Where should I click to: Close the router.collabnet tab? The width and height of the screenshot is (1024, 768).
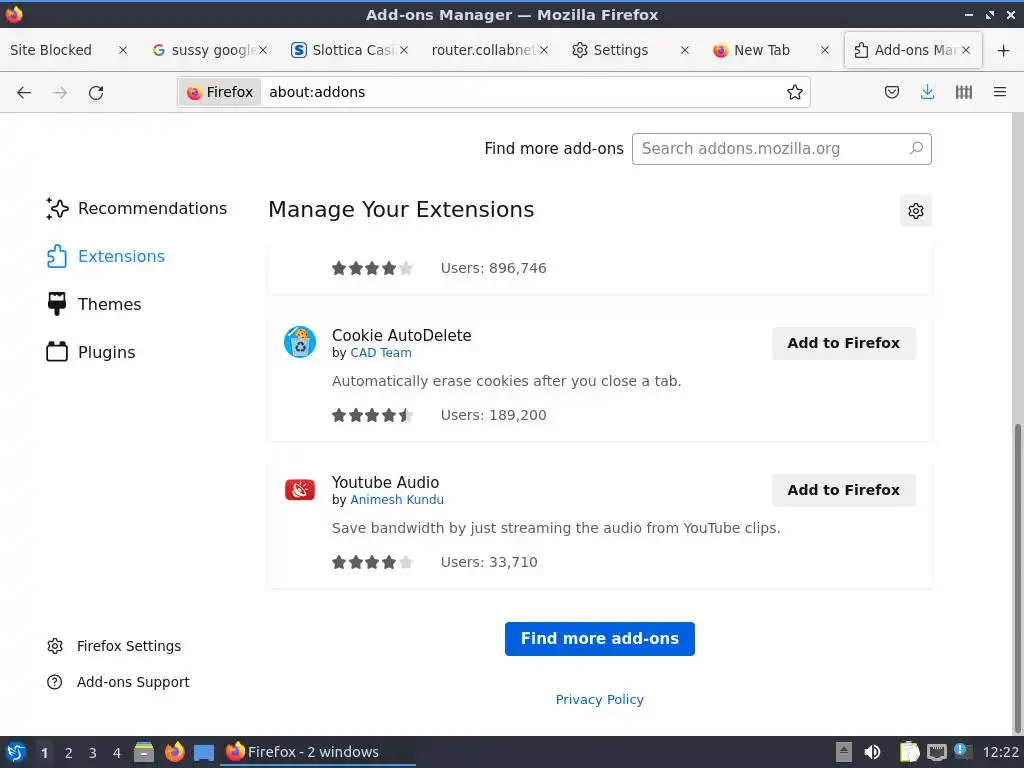pyautogui.click(x=543, y=50)
